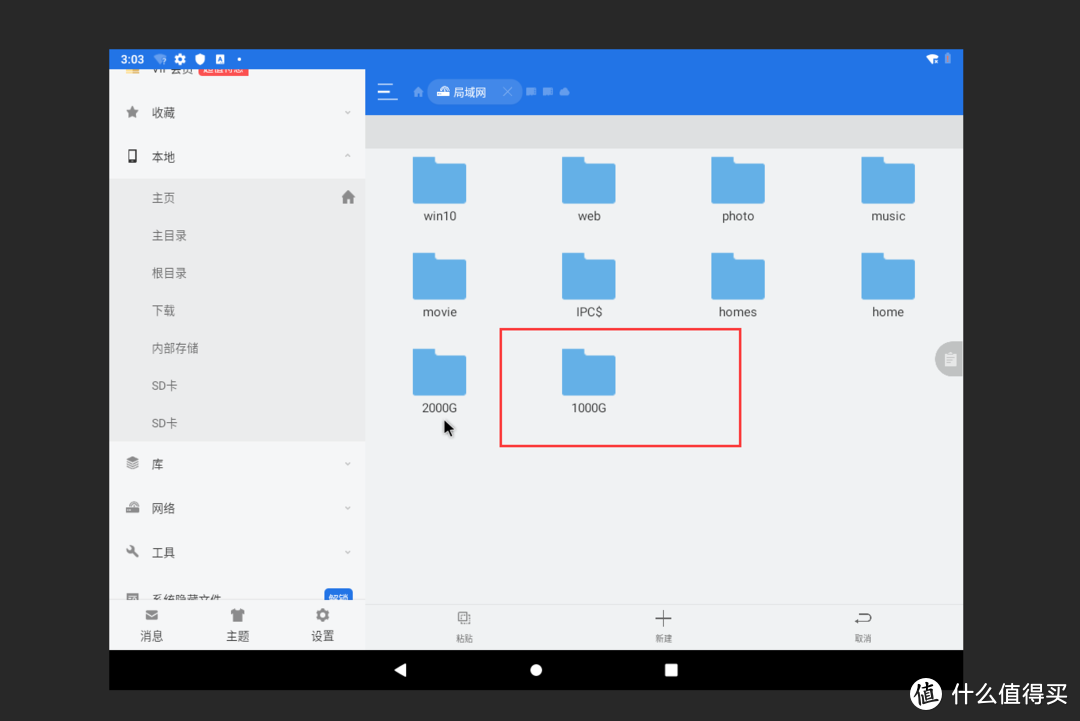Screen dimensions: 1080x721
Task: Select 本地 local in the sidebar
Action: click(x=237, y=156)
